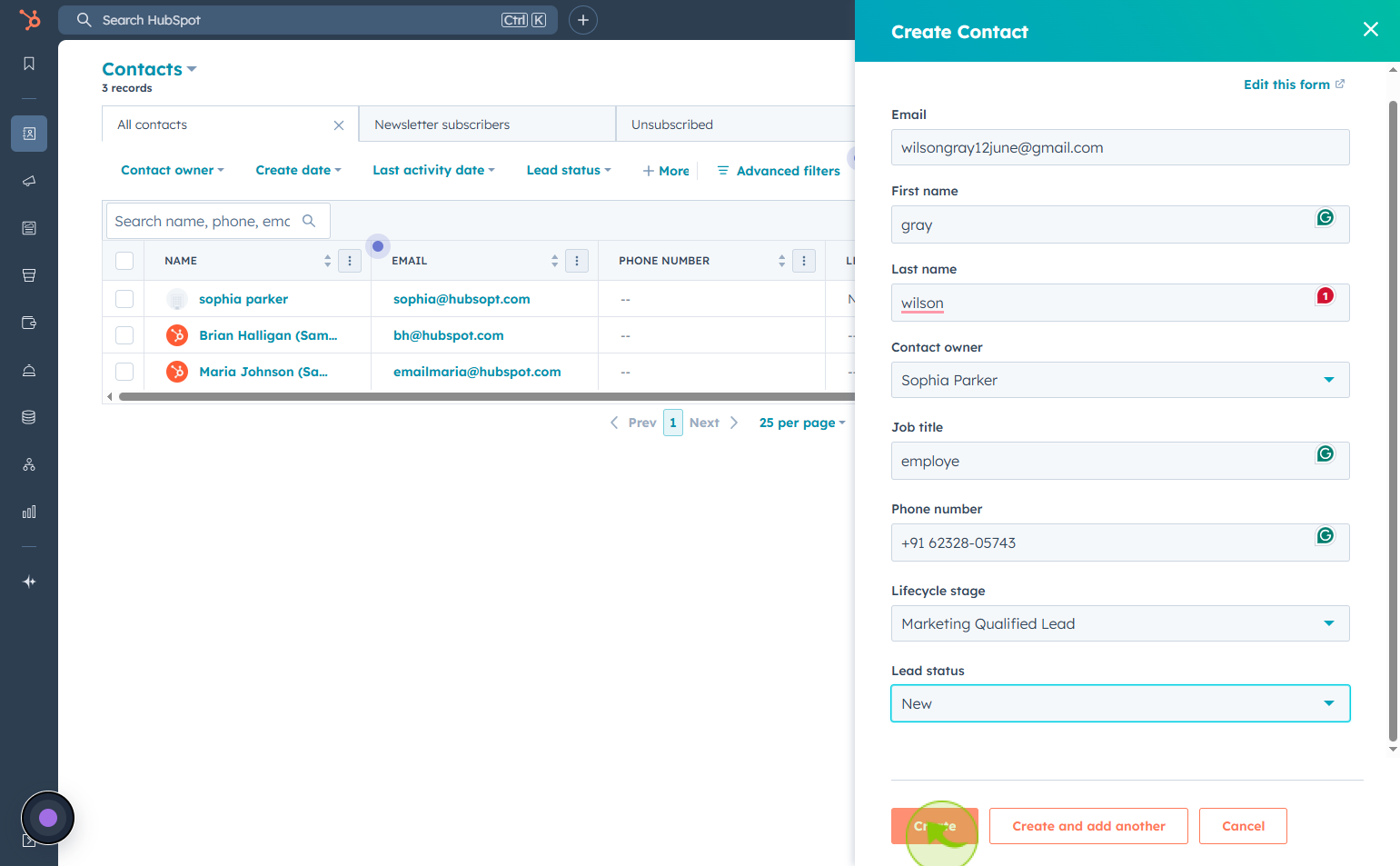Open Contact owner Sophia Parker dropdown
The width and height of the screenshot is (1400, 866).
[x=1120, y=380]
